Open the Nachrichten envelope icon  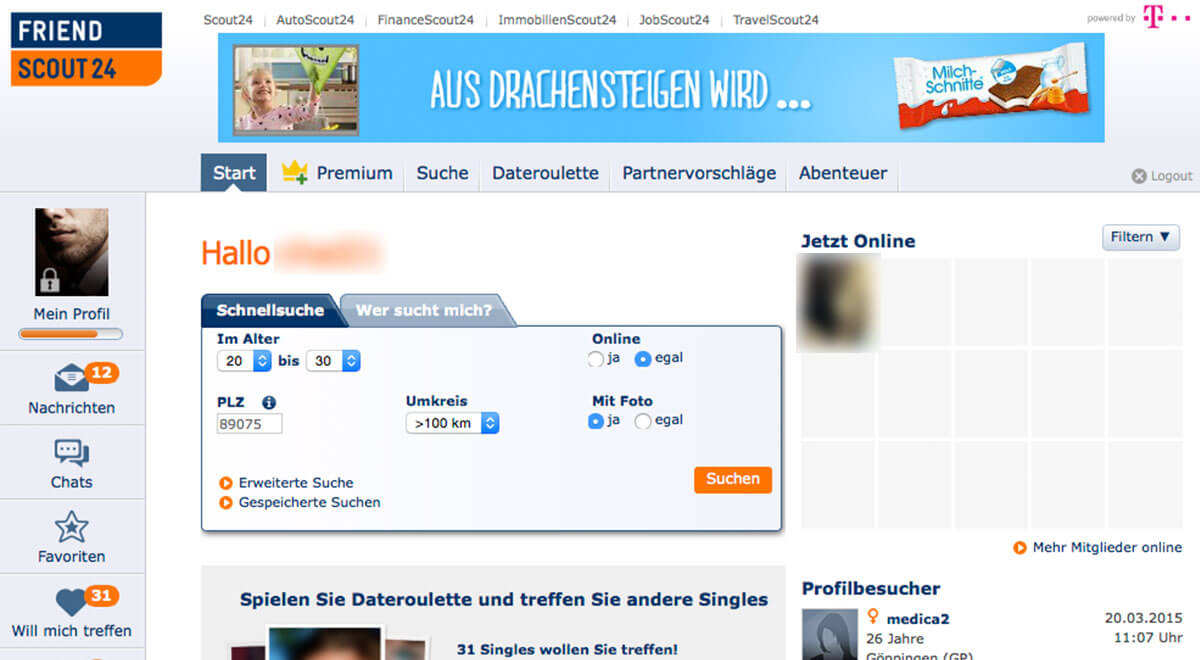click(71, 380)
